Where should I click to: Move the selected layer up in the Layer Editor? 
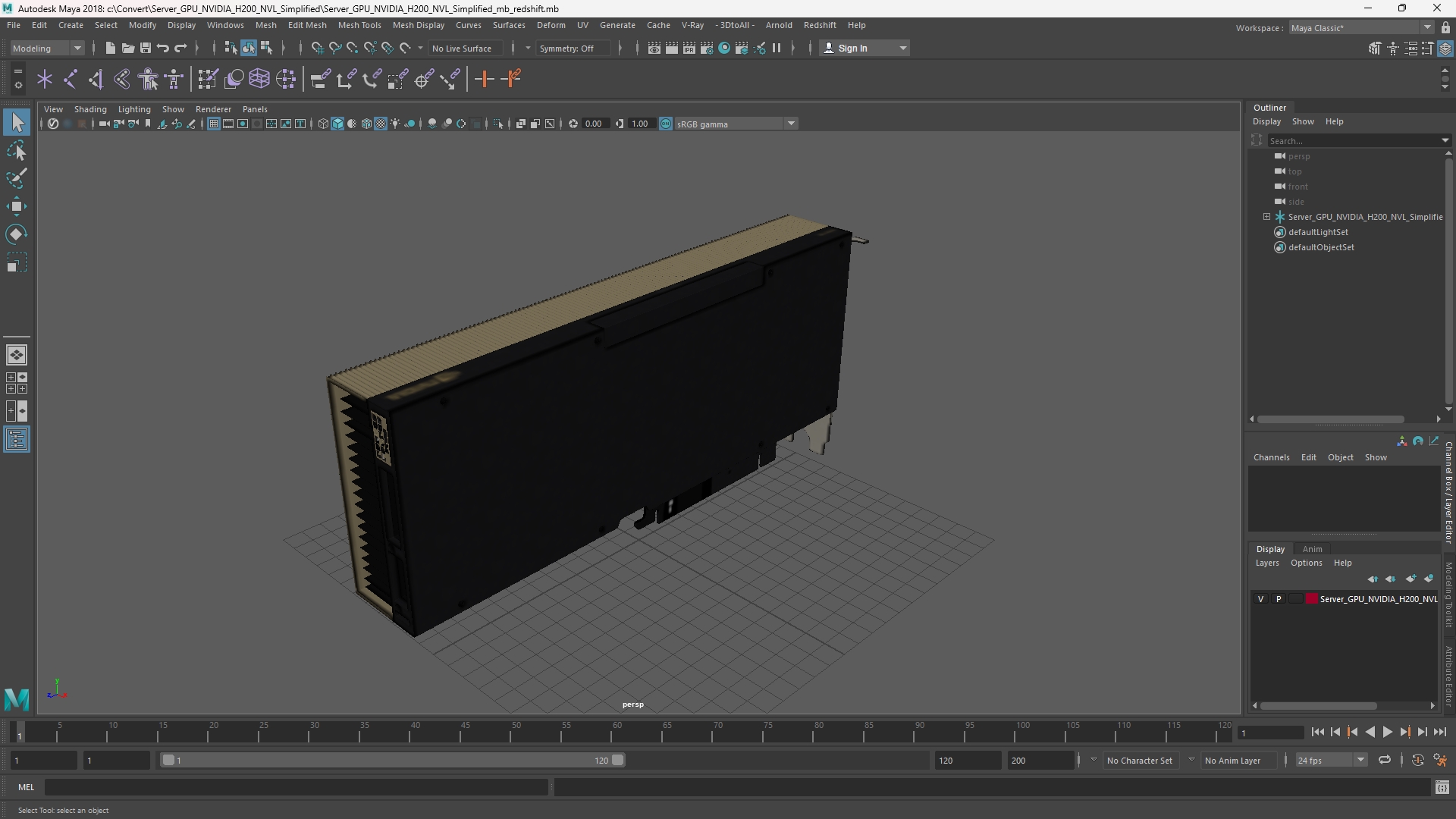[1373, 579]
